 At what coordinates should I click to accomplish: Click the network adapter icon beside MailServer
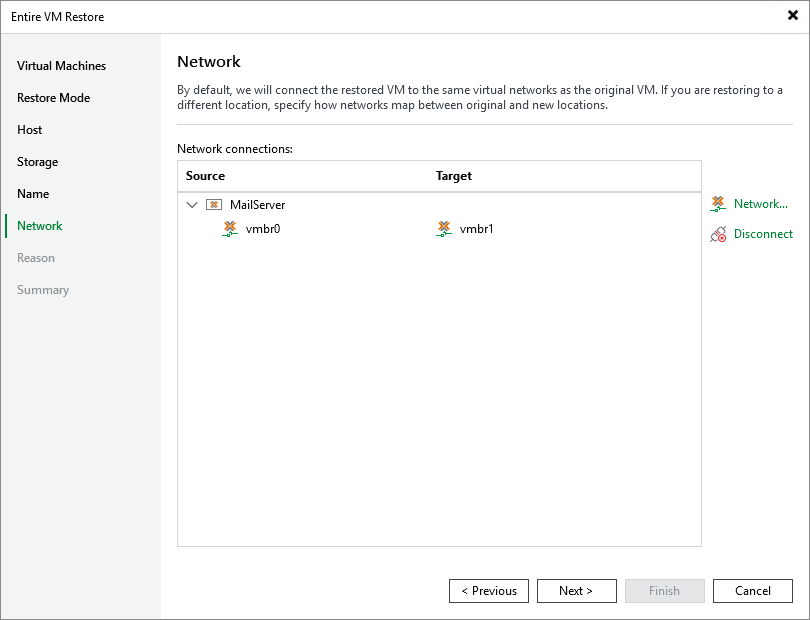(x=213, y=203)
